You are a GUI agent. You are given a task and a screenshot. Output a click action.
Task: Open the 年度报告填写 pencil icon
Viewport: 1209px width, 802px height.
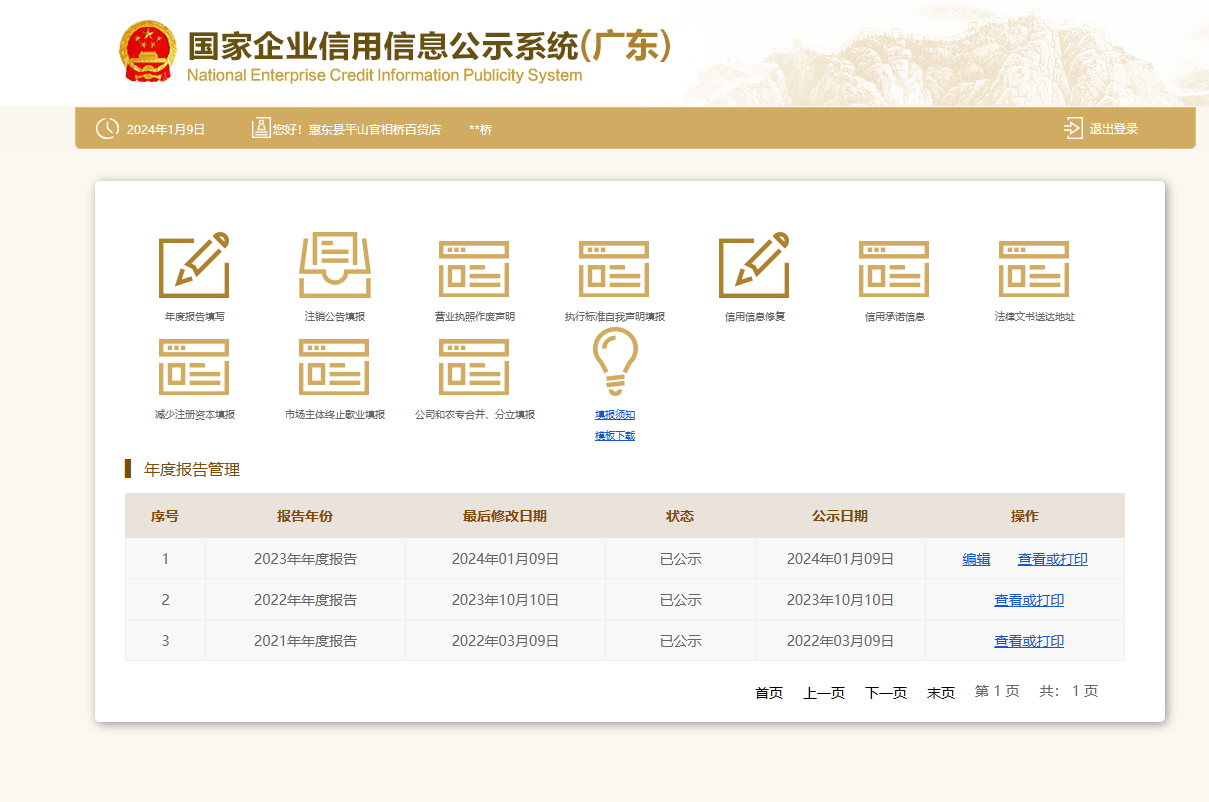[x=194, y=265]
